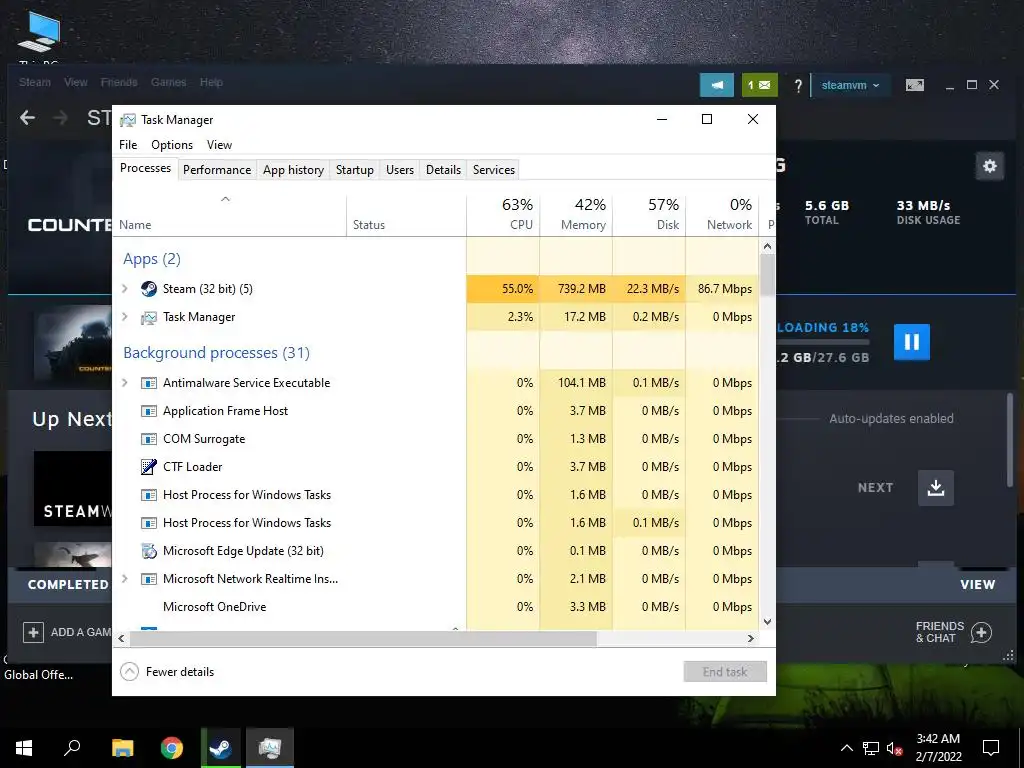Launch Google Chrome from taskbar
This screenshot has height=768, width=1024.
point(172,748)
